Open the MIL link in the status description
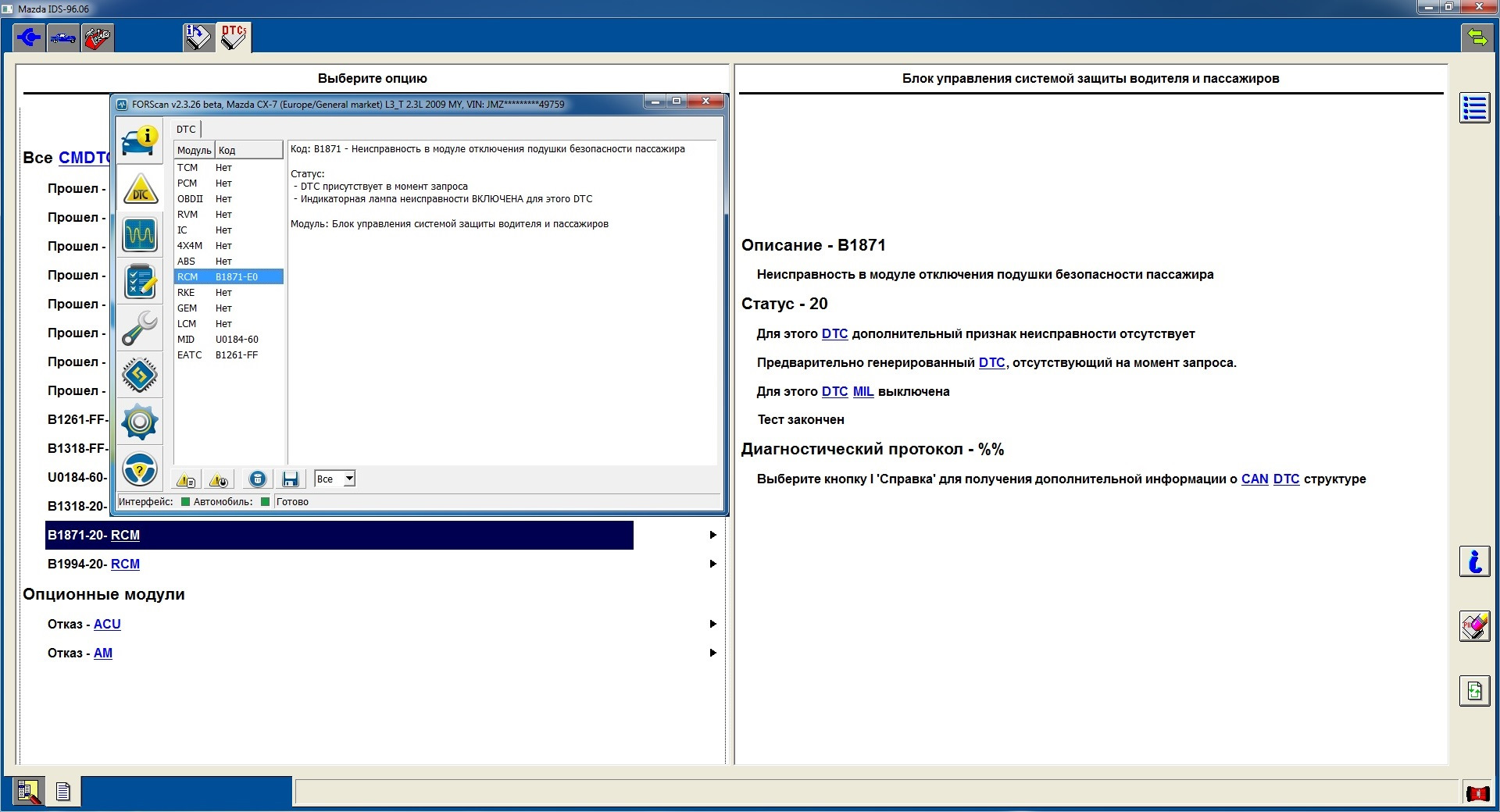This screenshot has height=812, width=1500. [863, 391]
